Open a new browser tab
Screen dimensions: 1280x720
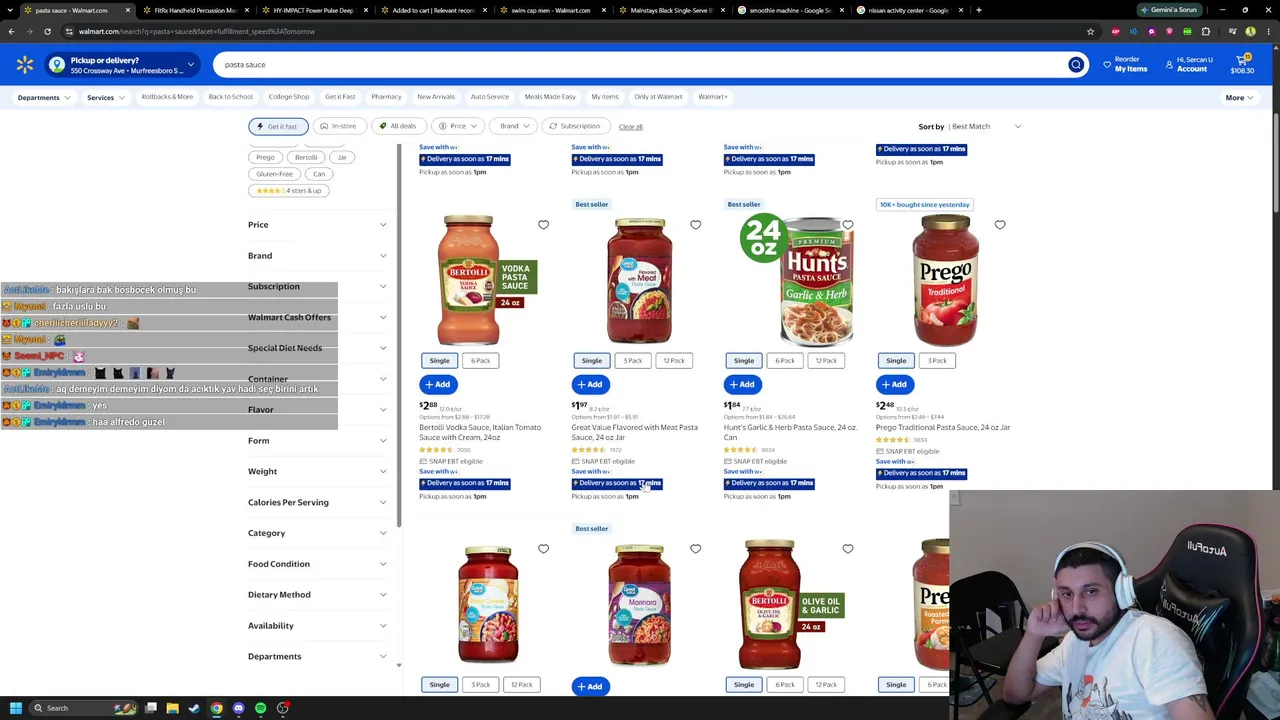point(978,10)
